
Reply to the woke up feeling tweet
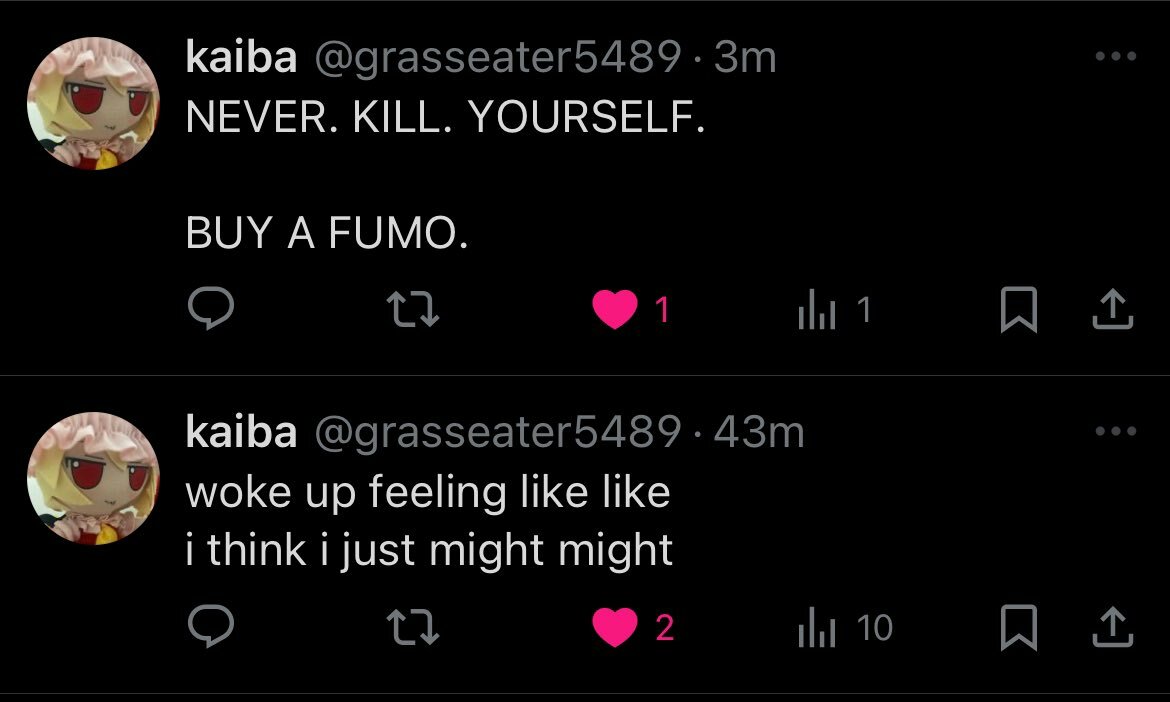[x=210, y=626]
